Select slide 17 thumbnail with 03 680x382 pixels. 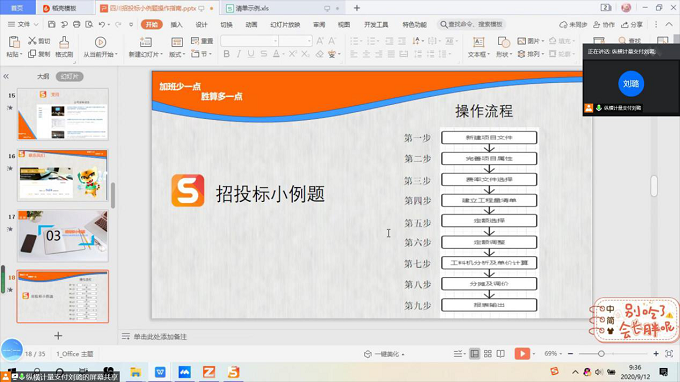[x=63, y=236]
